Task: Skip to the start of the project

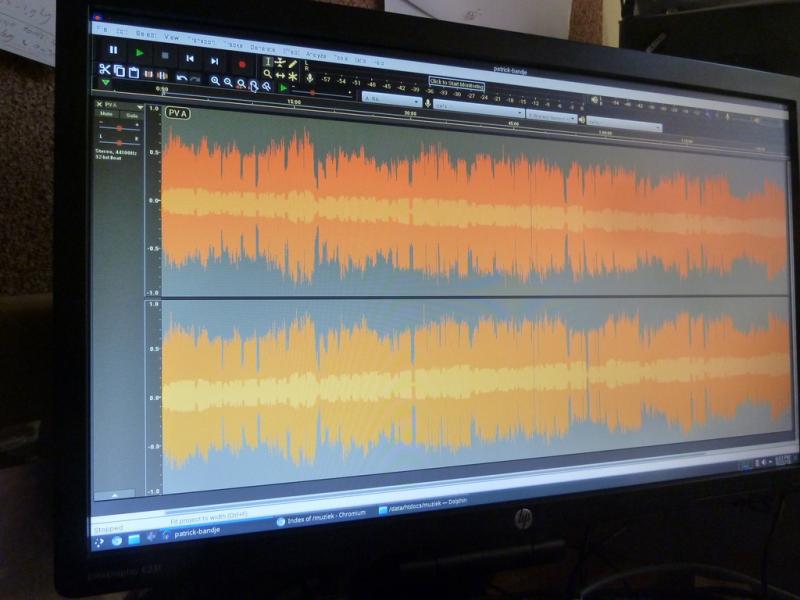Action: [190, 58]
